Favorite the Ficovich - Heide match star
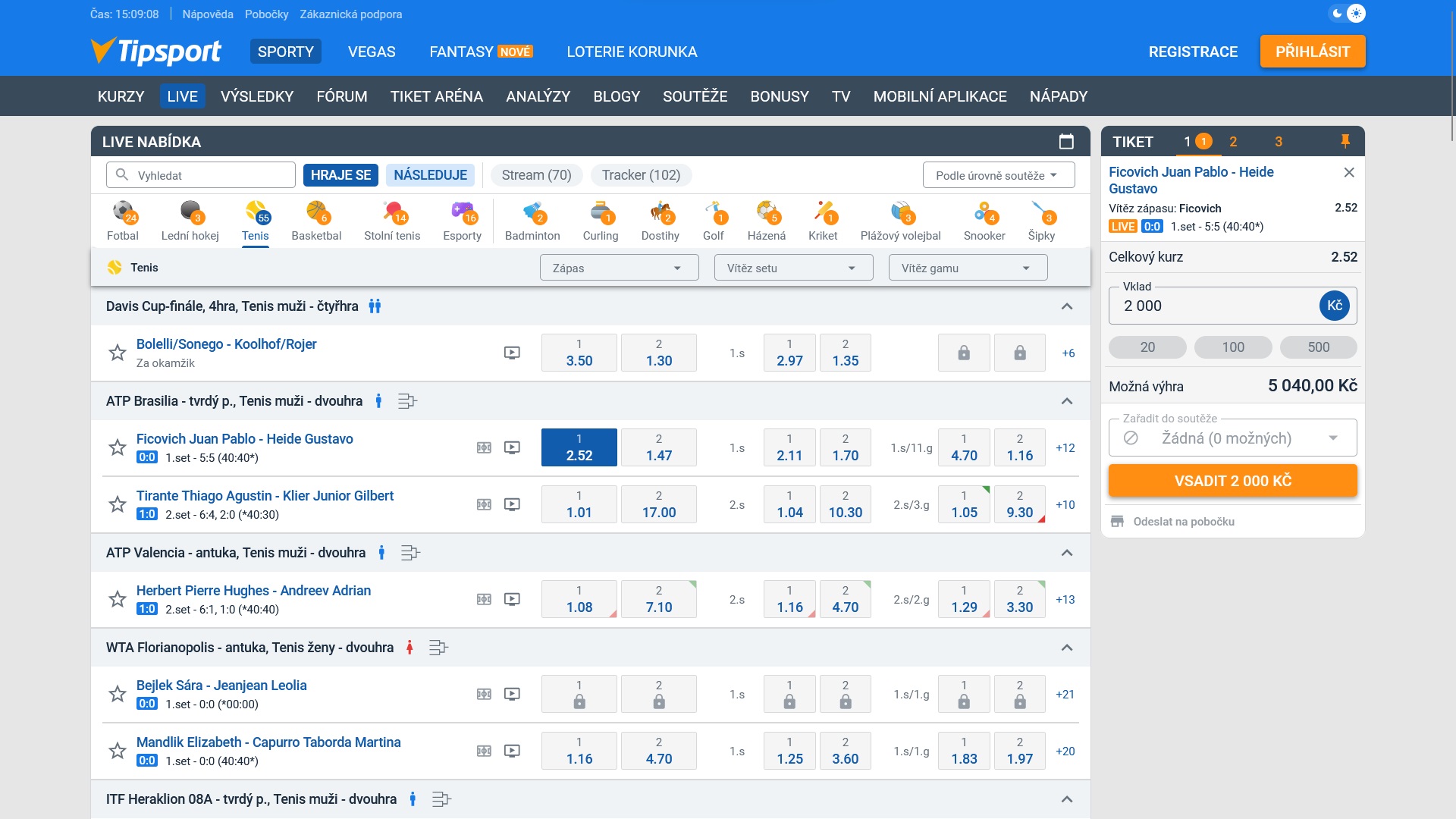Viewport: 1456px width, 819px height. [117, 447]
